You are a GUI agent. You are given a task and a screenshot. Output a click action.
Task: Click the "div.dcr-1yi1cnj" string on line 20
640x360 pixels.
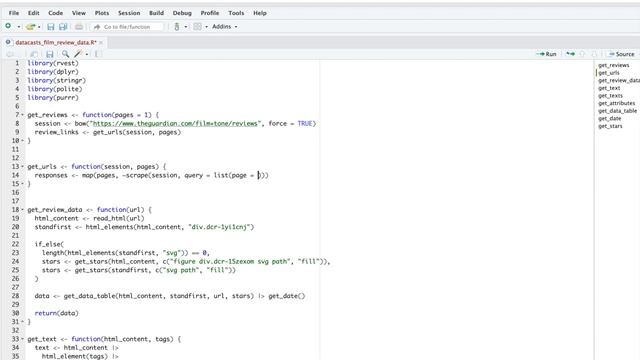pos(221,227)
